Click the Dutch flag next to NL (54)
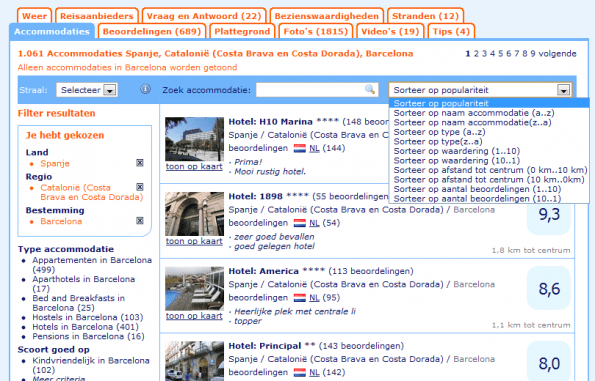This screenshot has height=381, width=595. pyautogui.click(x=300, y=223)
